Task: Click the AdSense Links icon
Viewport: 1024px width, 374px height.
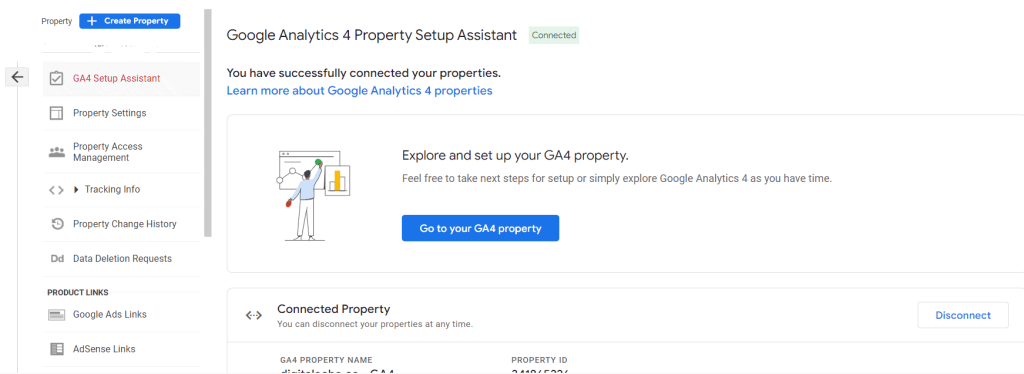Action: [57, 349]
